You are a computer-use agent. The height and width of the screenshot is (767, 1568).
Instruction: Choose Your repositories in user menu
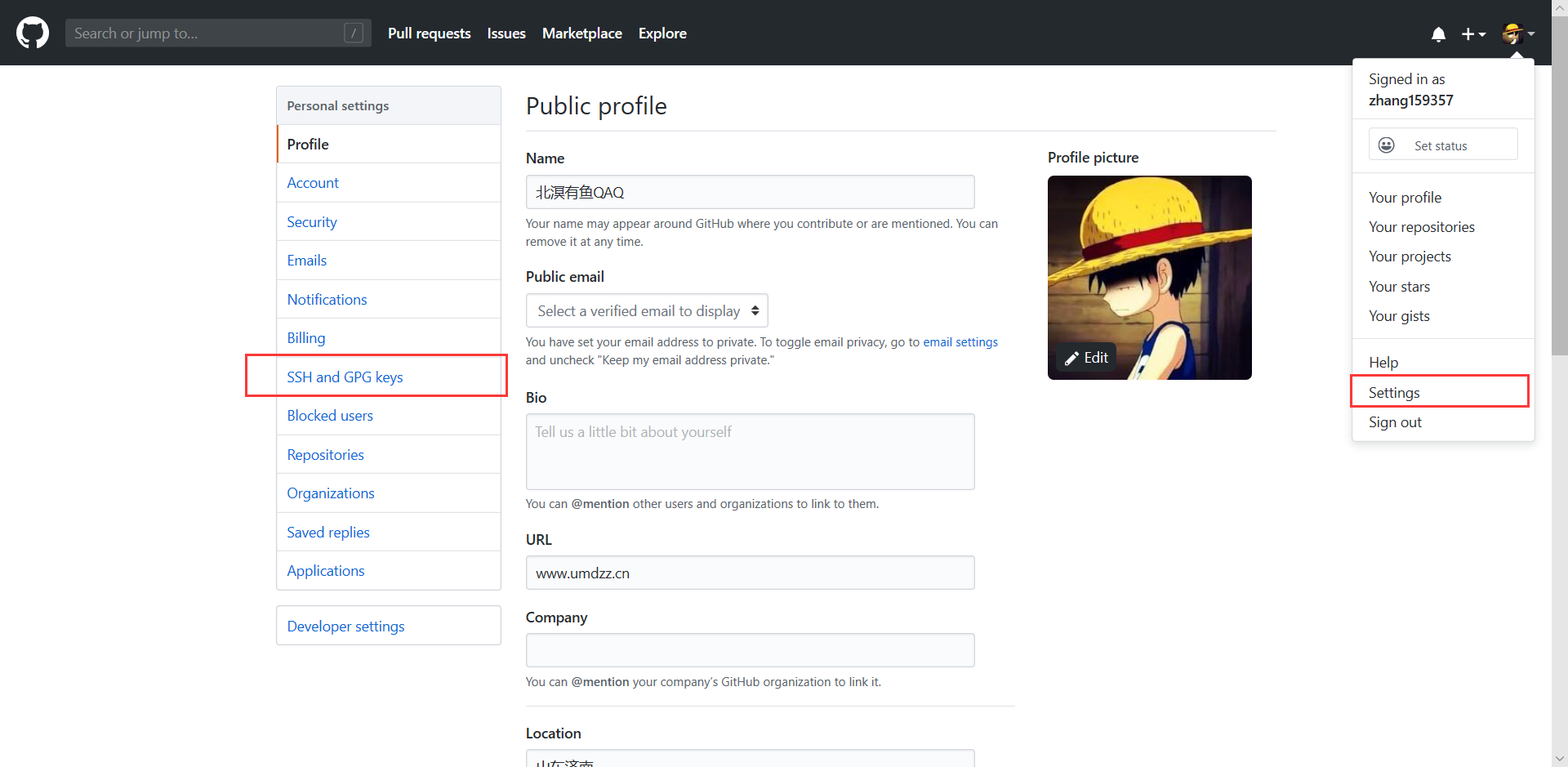pos(1443,227)
